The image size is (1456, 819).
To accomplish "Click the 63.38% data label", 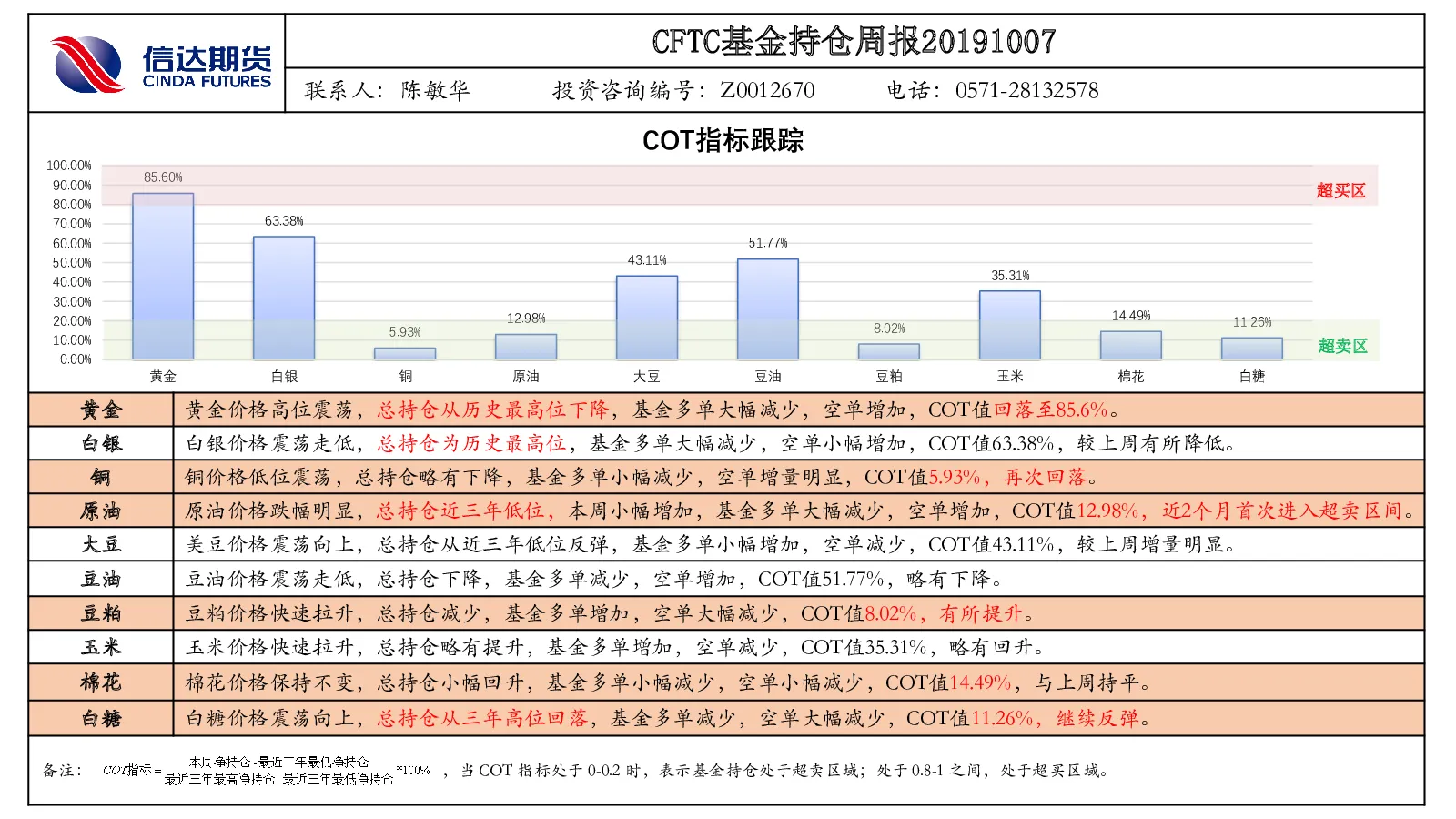I will 284,221.
